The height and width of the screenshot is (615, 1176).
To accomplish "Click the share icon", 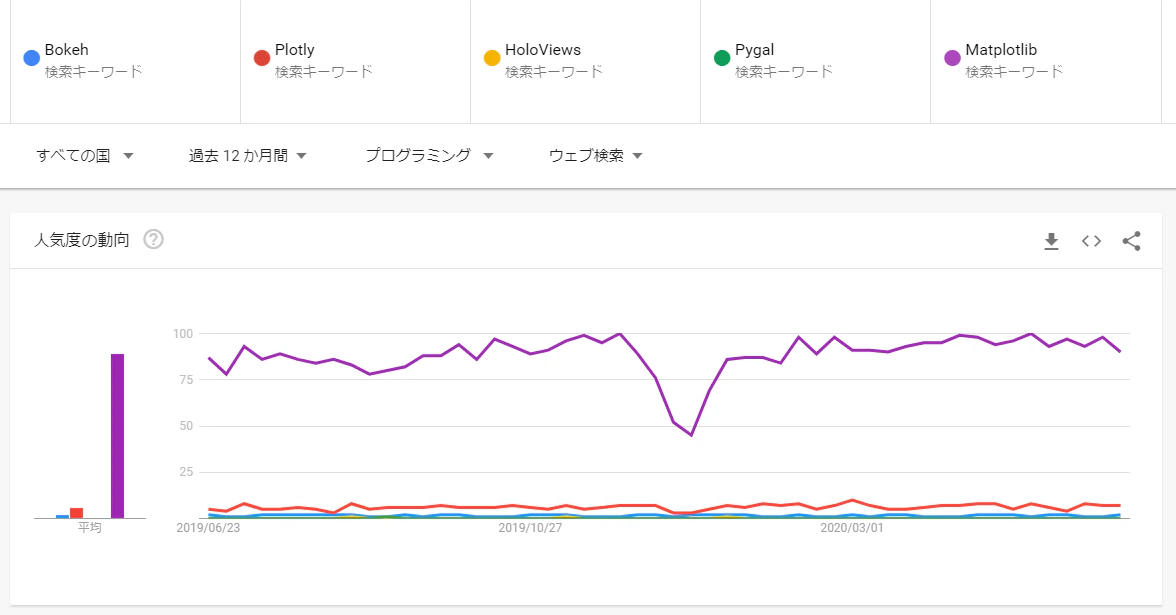I will 1131,241.
